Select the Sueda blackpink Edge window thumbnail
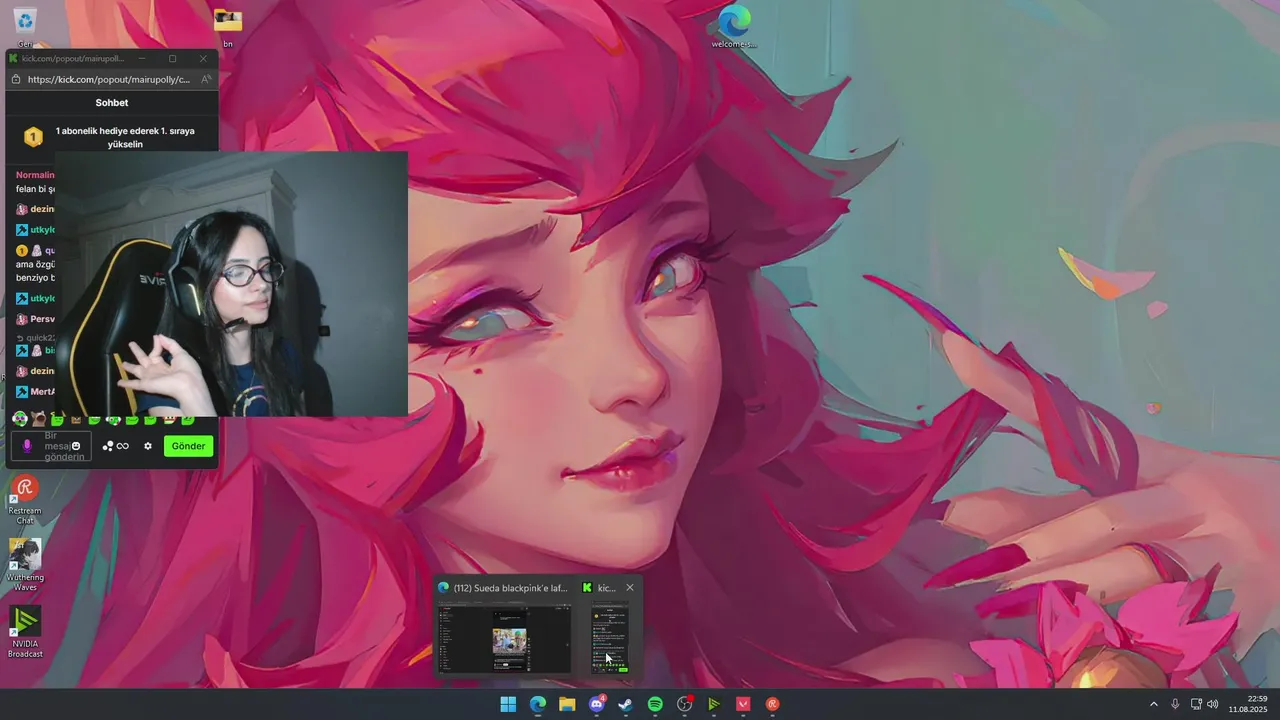 505,638
